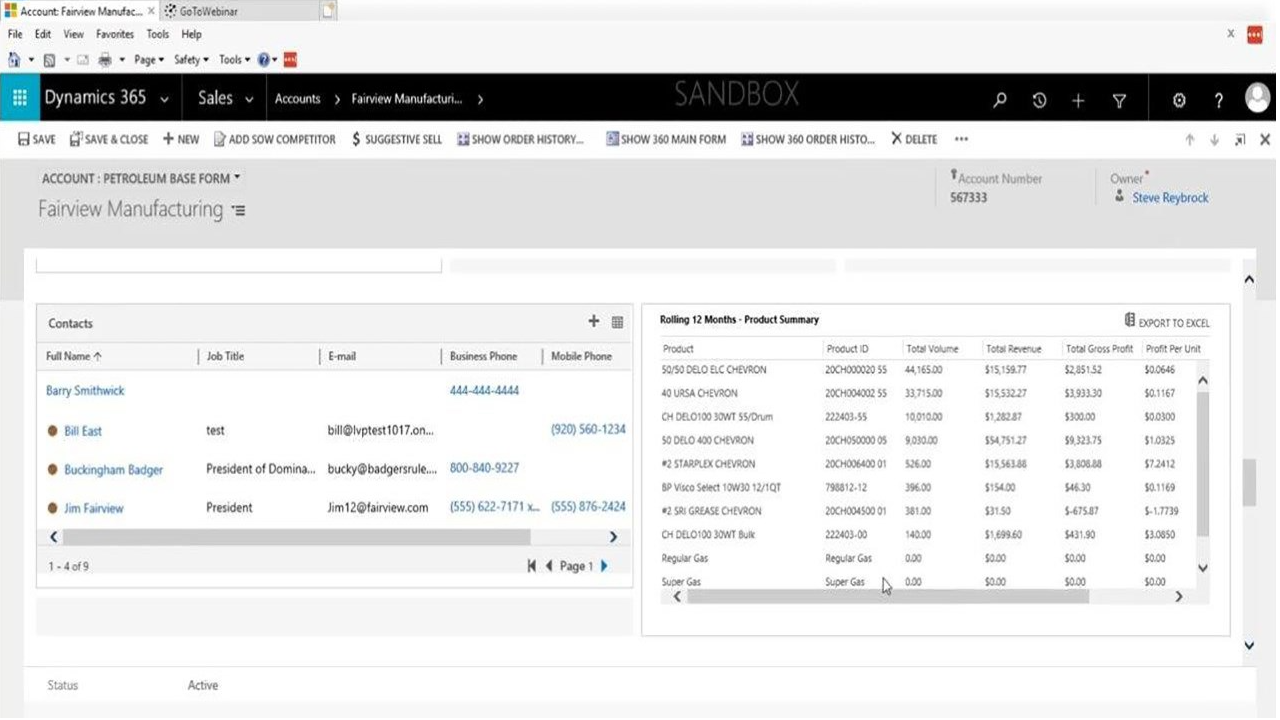
Task: Click the search magnifier in the navigation bar
Action: point(1000,100)
